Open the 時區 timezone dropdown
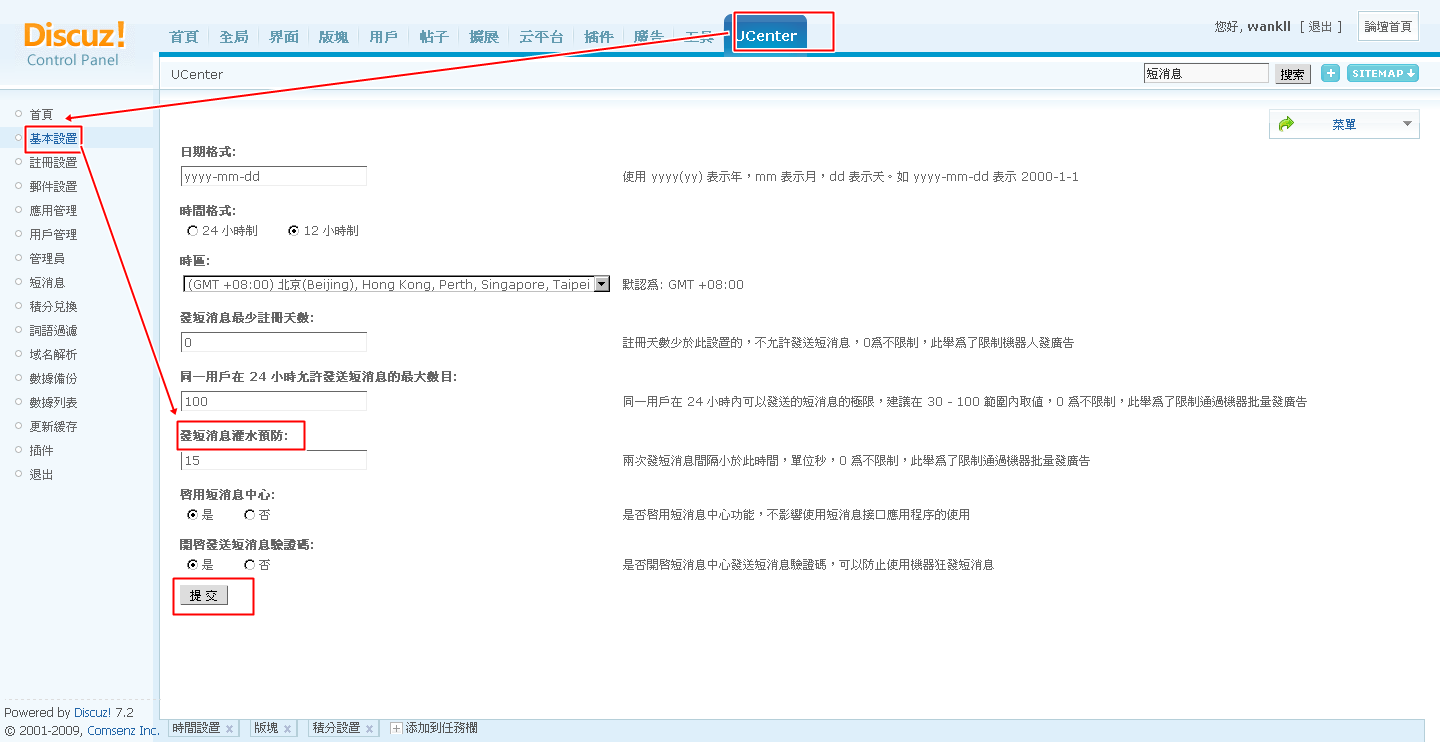The height and width of the screenshot is (742, 1440). coord(396,284)
